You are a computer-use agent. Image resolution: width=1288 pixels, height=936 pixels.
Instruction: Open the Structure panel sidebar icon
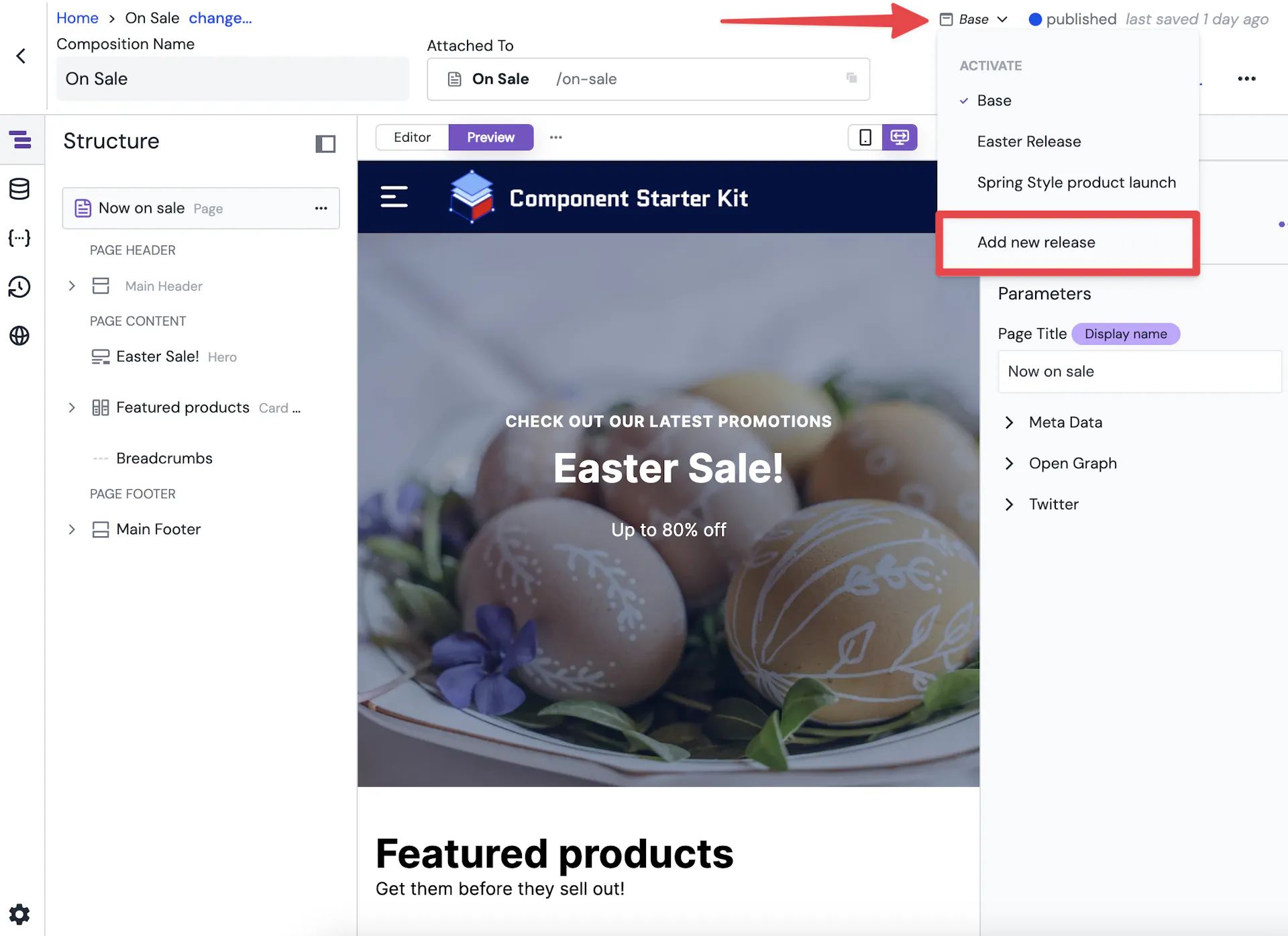[x=20, y=140]
